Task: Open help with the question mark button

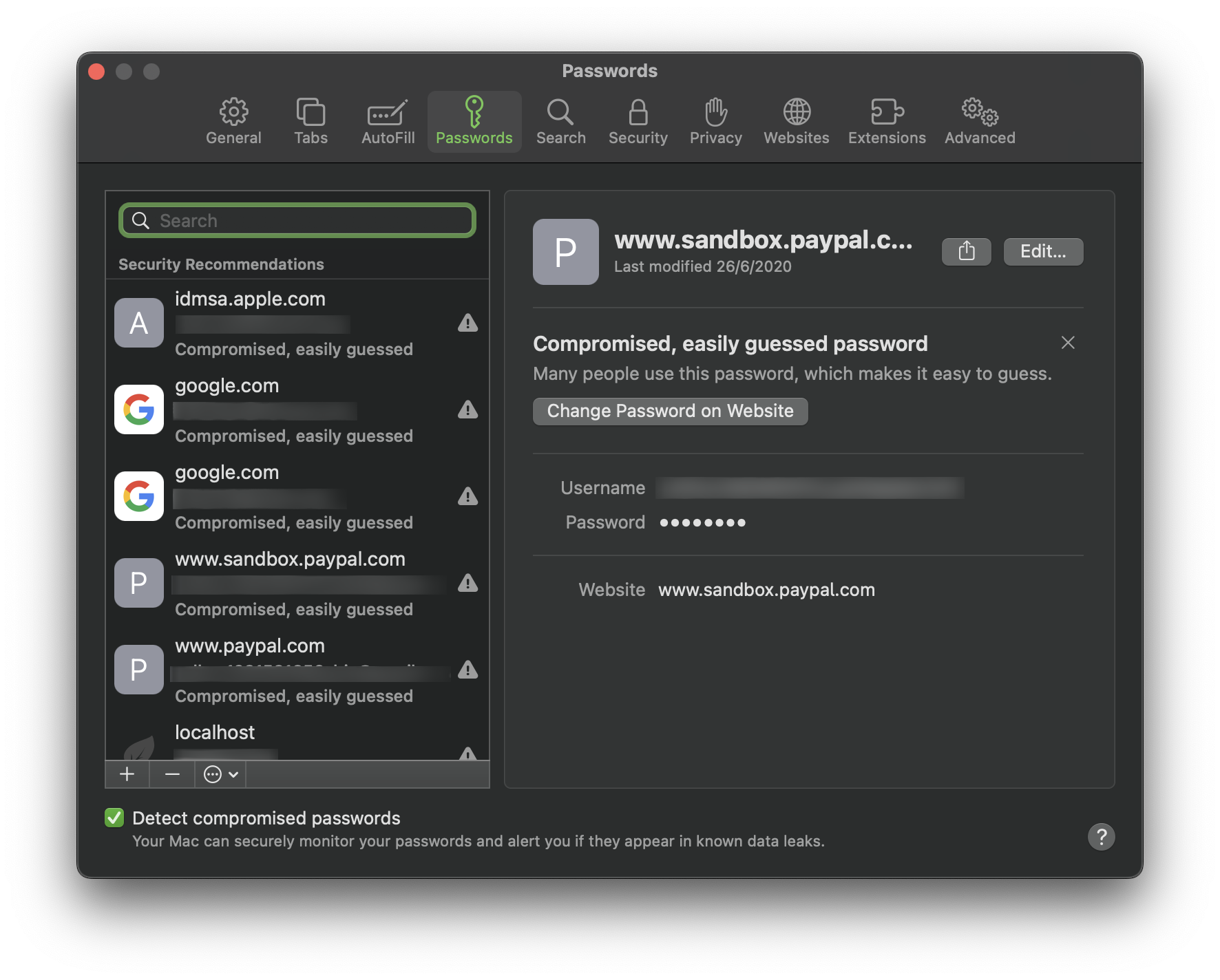Action: click(1101, 837)
